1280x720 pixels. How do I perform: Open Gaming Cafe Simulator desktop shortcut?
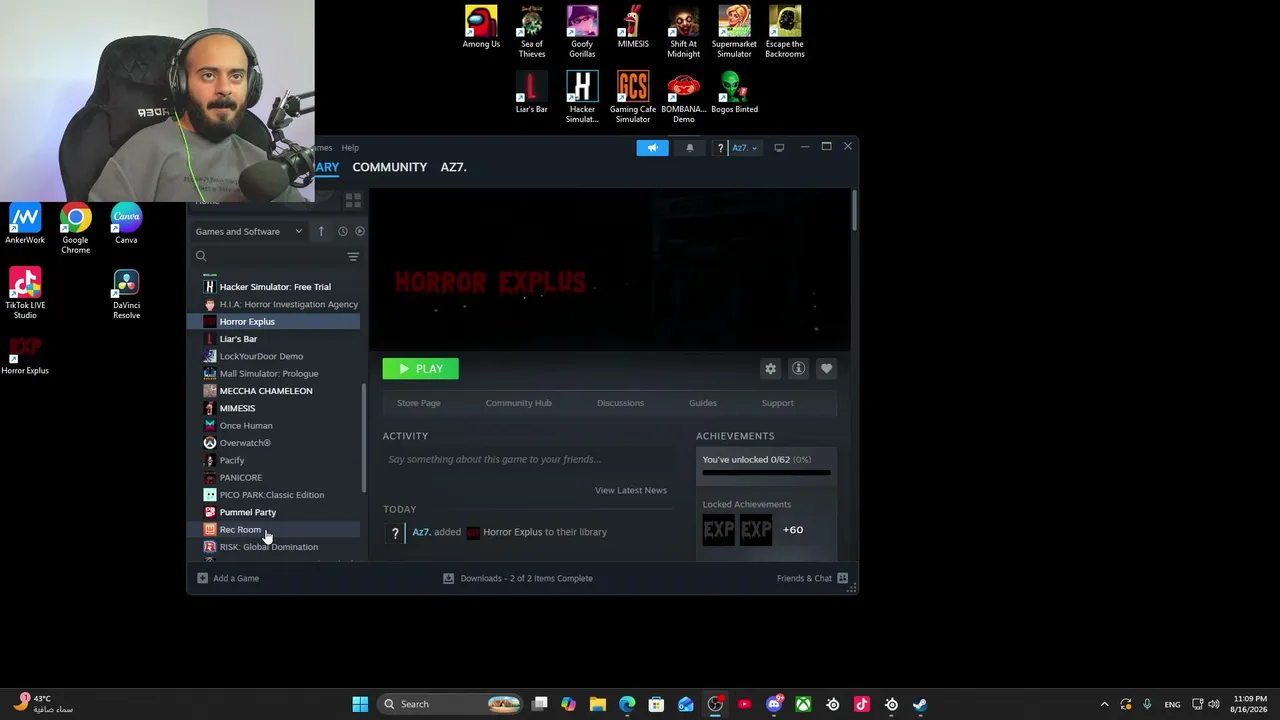(x=633, y=97)
